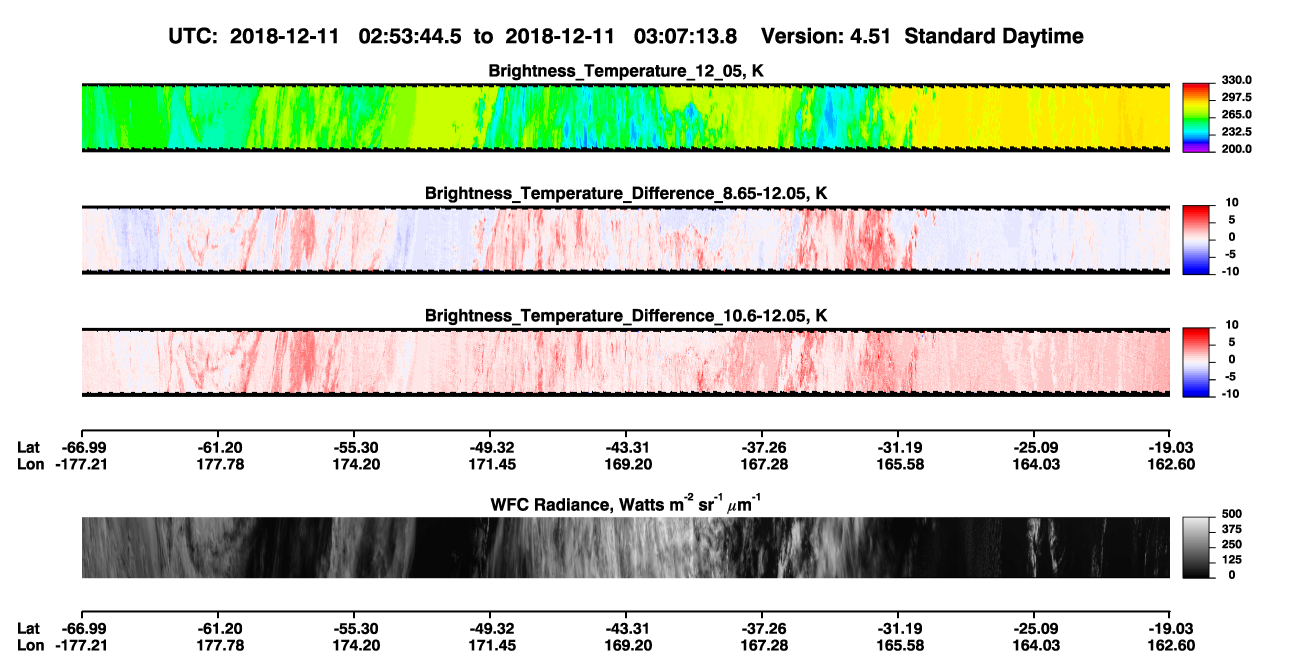Click the 500 value on radiance colorbar

(x=1231, y=514)
